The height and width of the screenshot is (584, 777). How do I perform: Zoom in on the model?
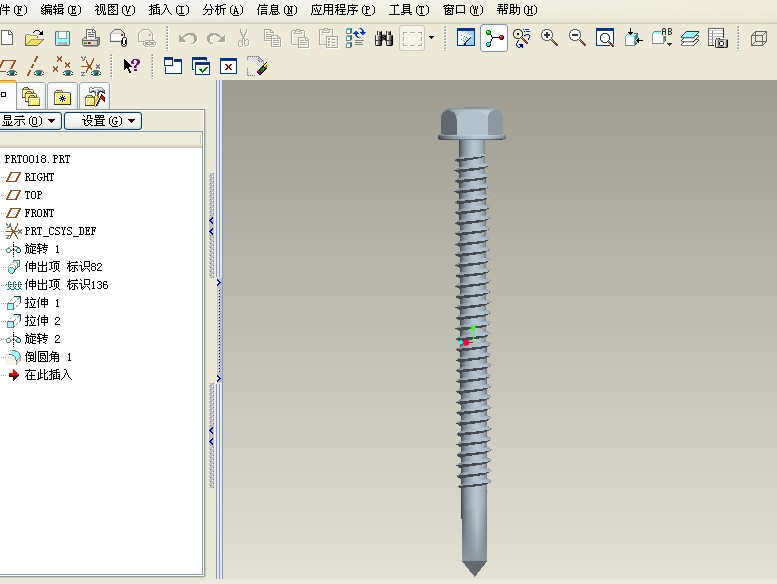click(x=549, y=38)
